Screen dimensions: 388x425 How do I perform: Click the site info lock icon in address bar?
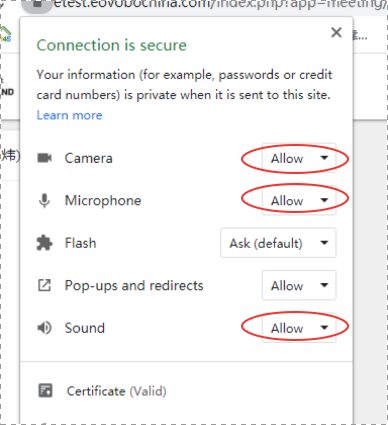pos(37,5)
